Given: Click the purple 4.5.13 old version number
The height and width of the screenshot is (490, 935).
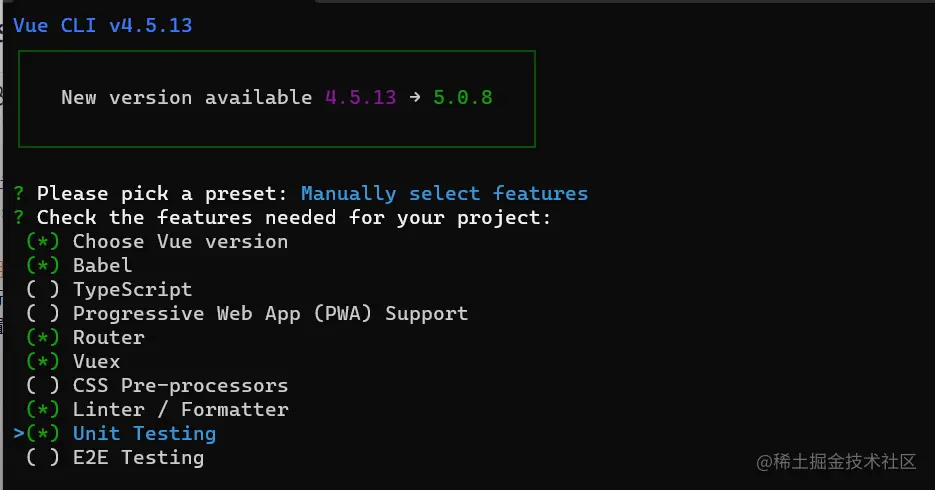Looking at the screenshot, I should (360, 98).
